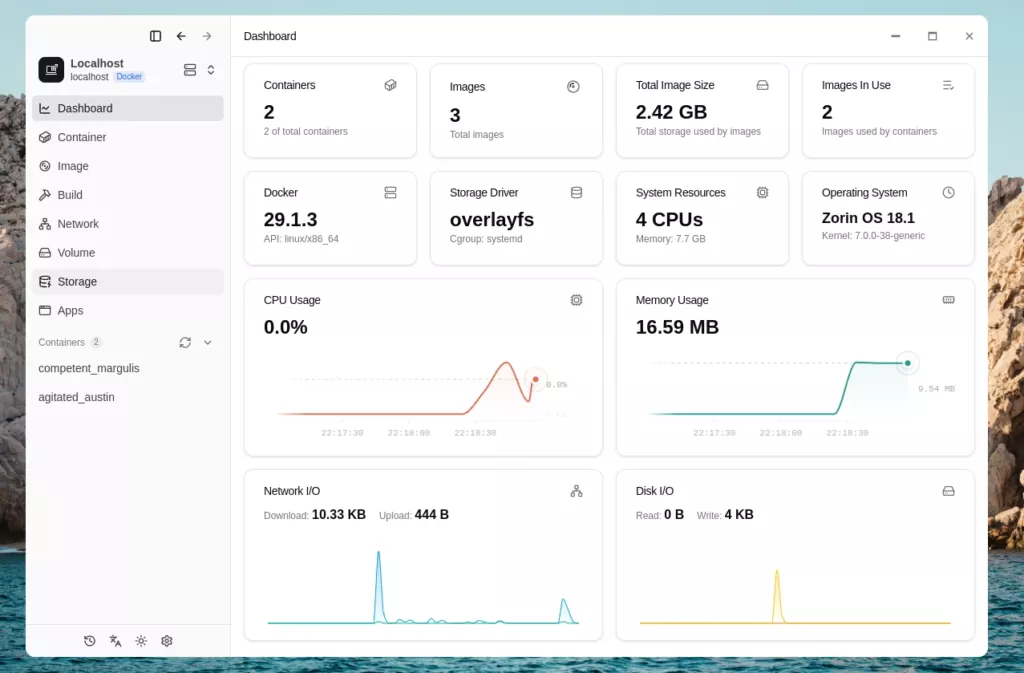The height and width of the screenshot is (673, 1024).
Task: Toggle the sidebar panel icon
Action: (x=155, y=36)
